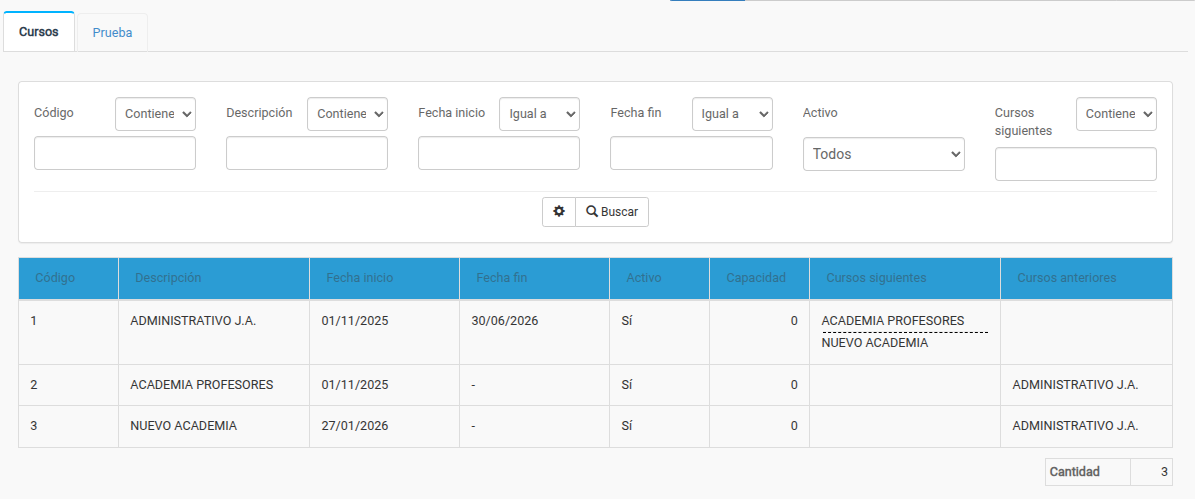Select the Cursos tab
This screenshot has height=499, width=1195.
[39, 32]
